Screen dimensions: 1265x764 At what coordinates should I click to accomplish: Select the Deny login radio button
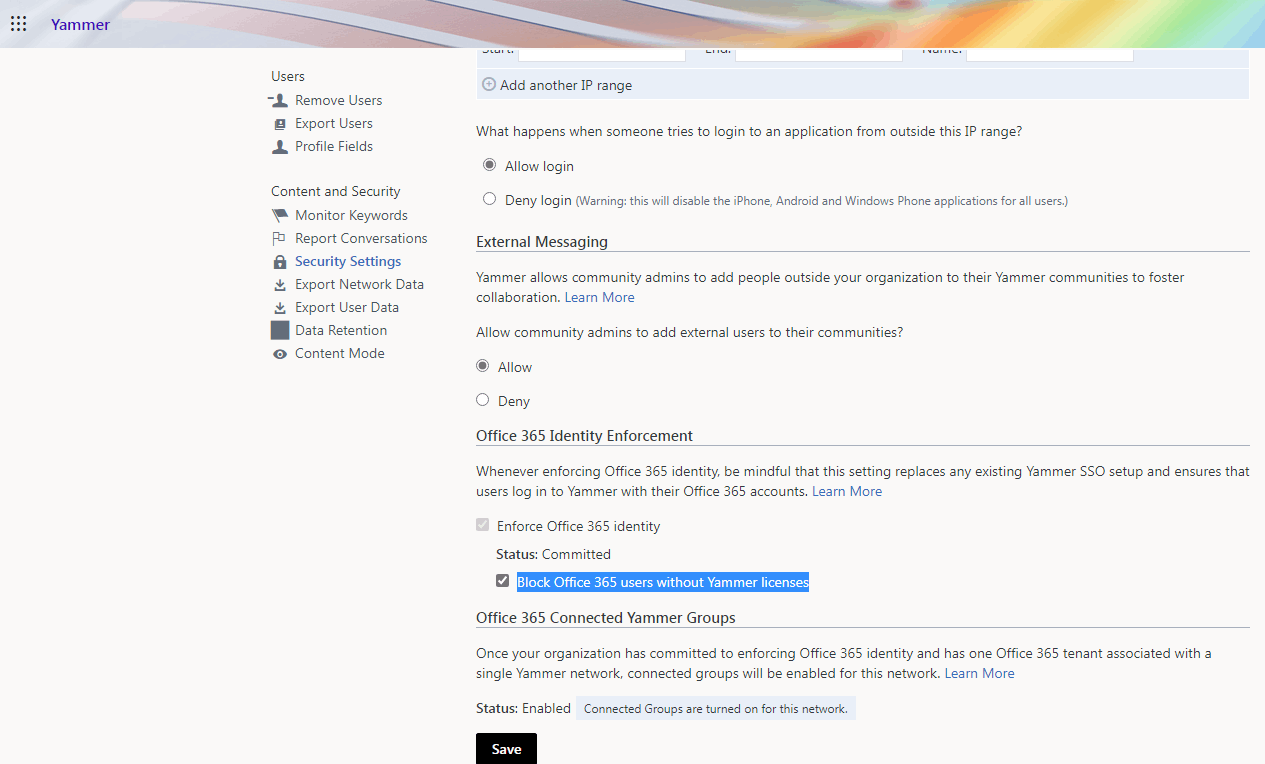point(489,199)
